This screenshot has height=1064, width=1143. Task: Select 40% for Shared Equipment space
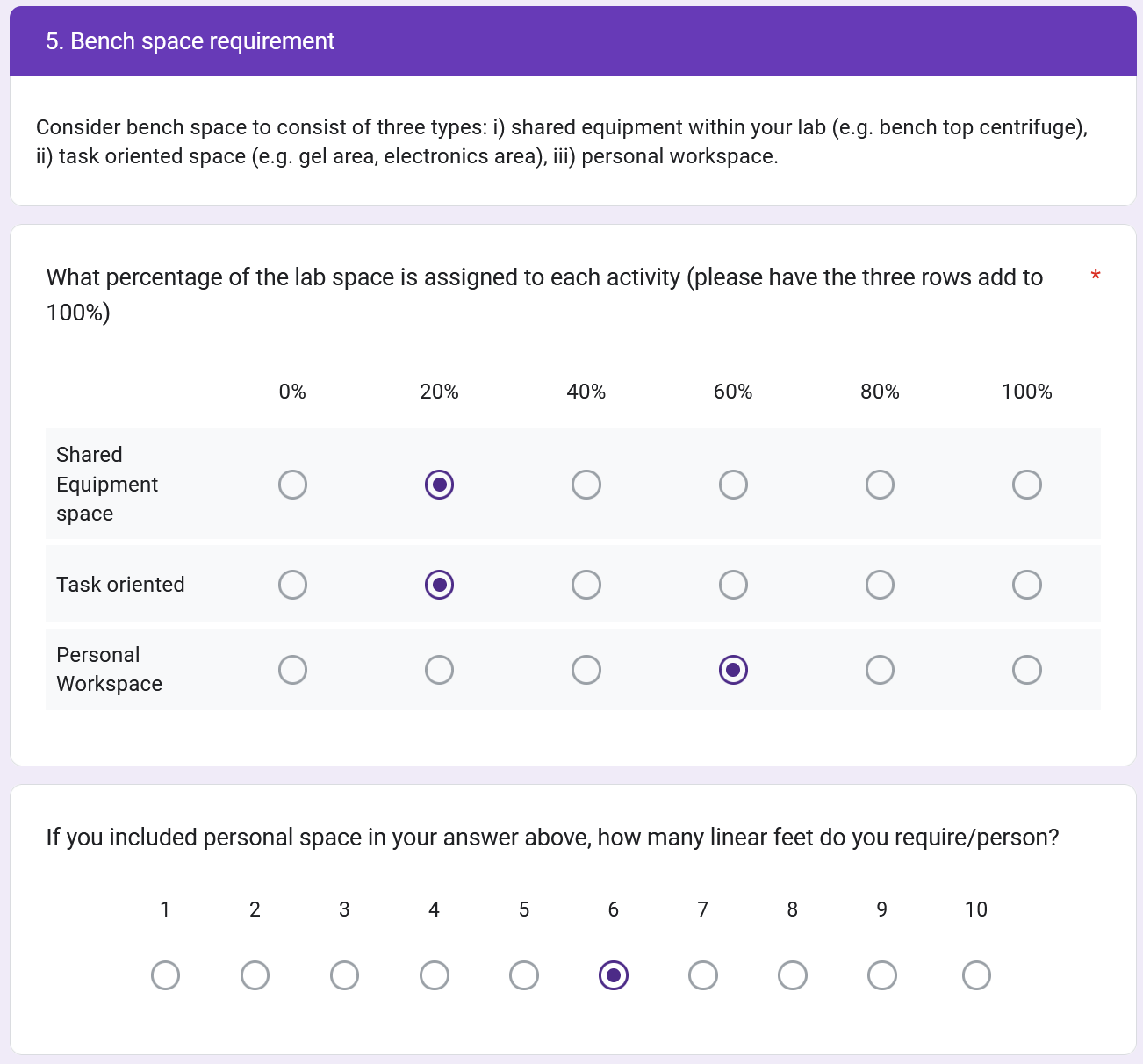[x=586, y=485]
